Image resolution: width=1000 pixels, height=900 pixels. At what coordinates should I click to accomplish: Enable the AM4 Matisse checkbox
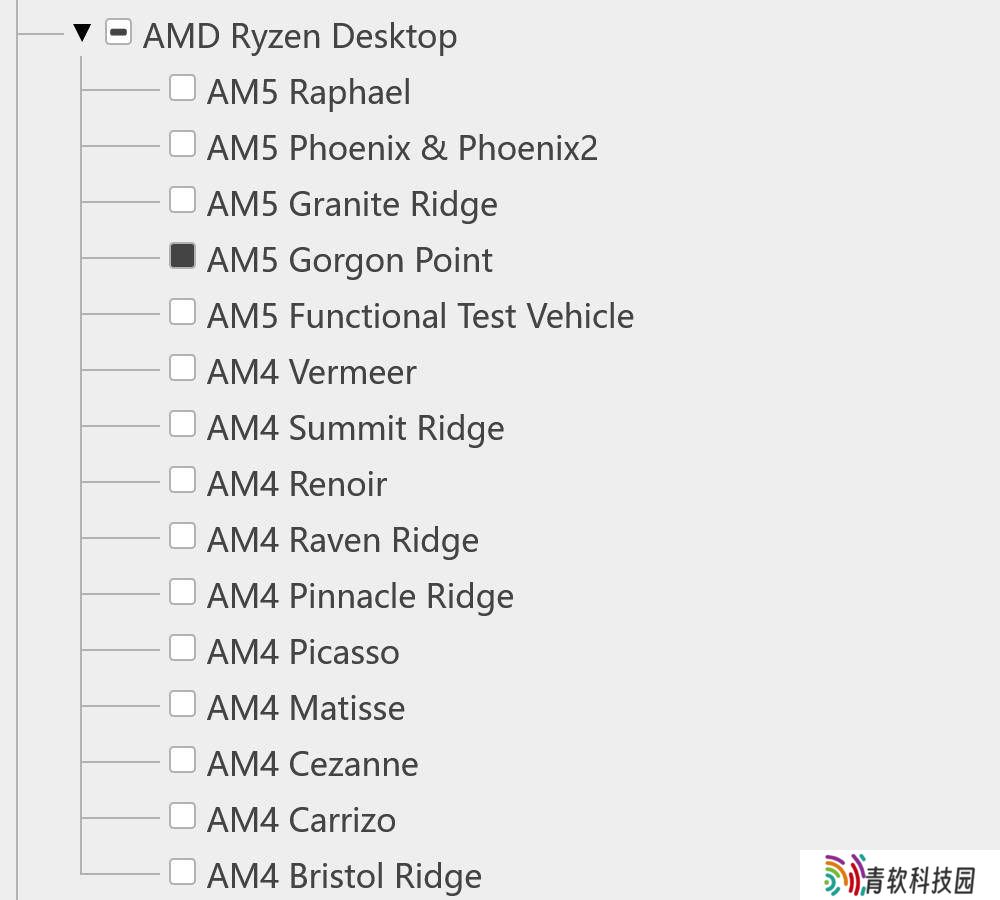pyautogui.click(x=182, y=704)
